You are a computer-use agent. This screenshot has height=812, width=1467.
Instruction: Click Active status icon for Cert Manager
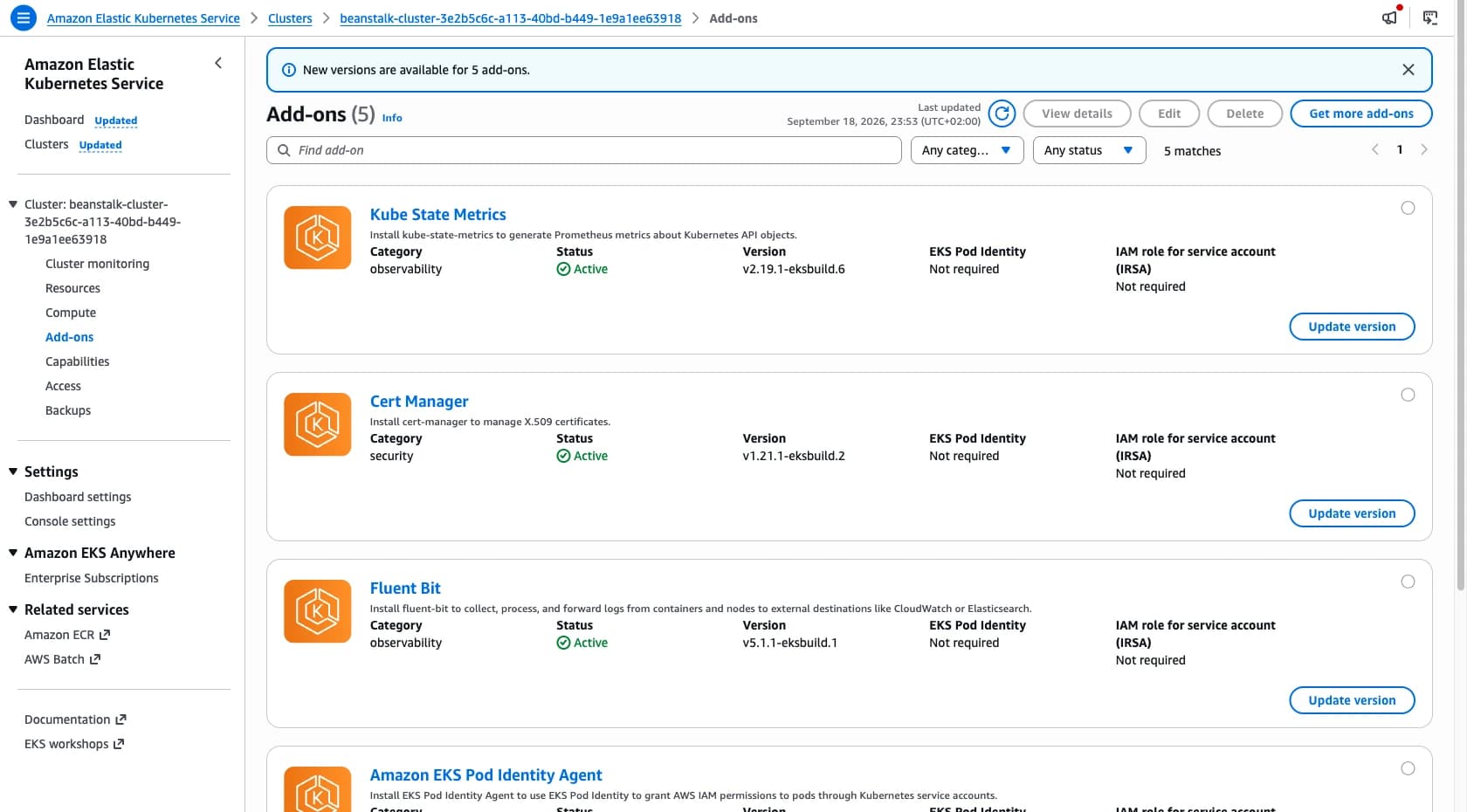563,456
